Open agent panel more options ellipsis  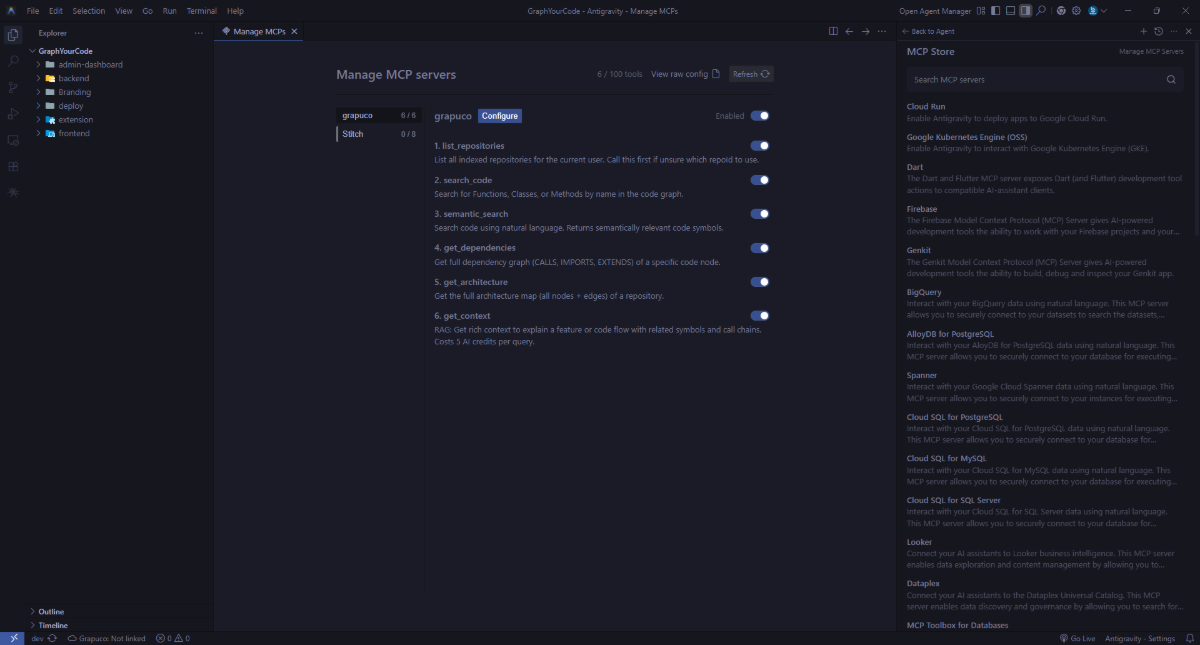pyautogui.click(x=1174, y=31)
